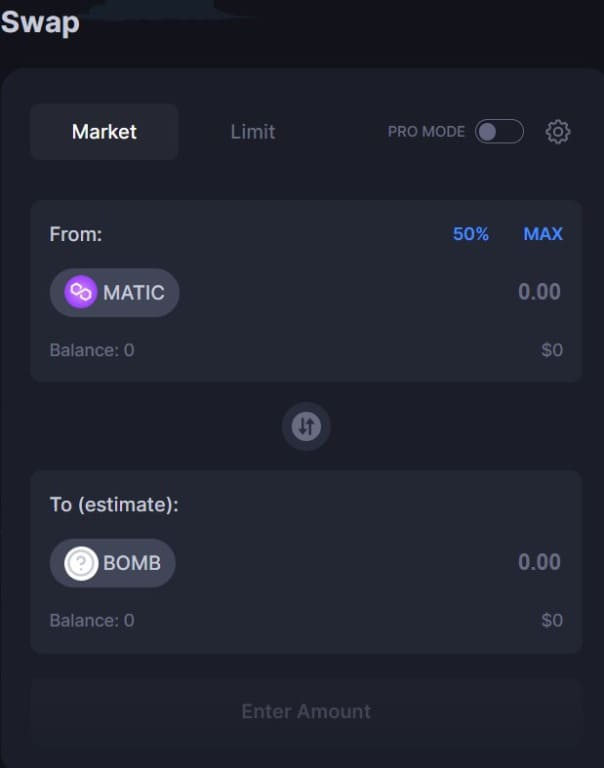Screen dimensions: 604x768
Task: Click the Enter Amount button
Action: point(306,712)
